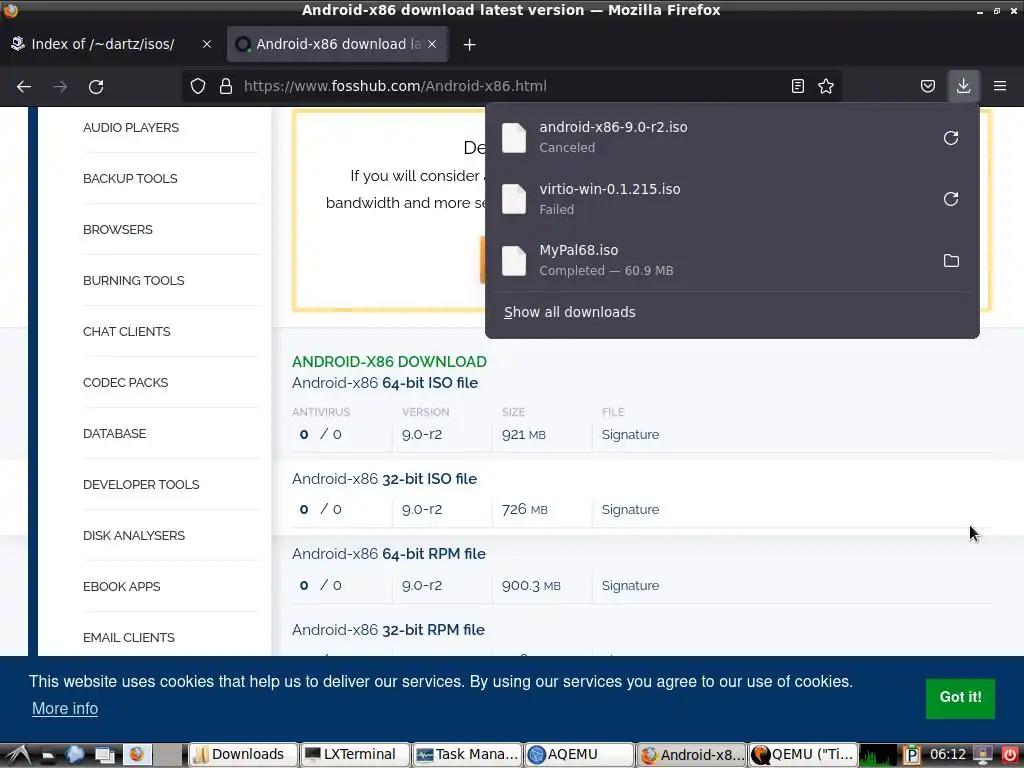
Task: Click the red power logout icon
Action: pyautogui.click(x=1010, y=755)
